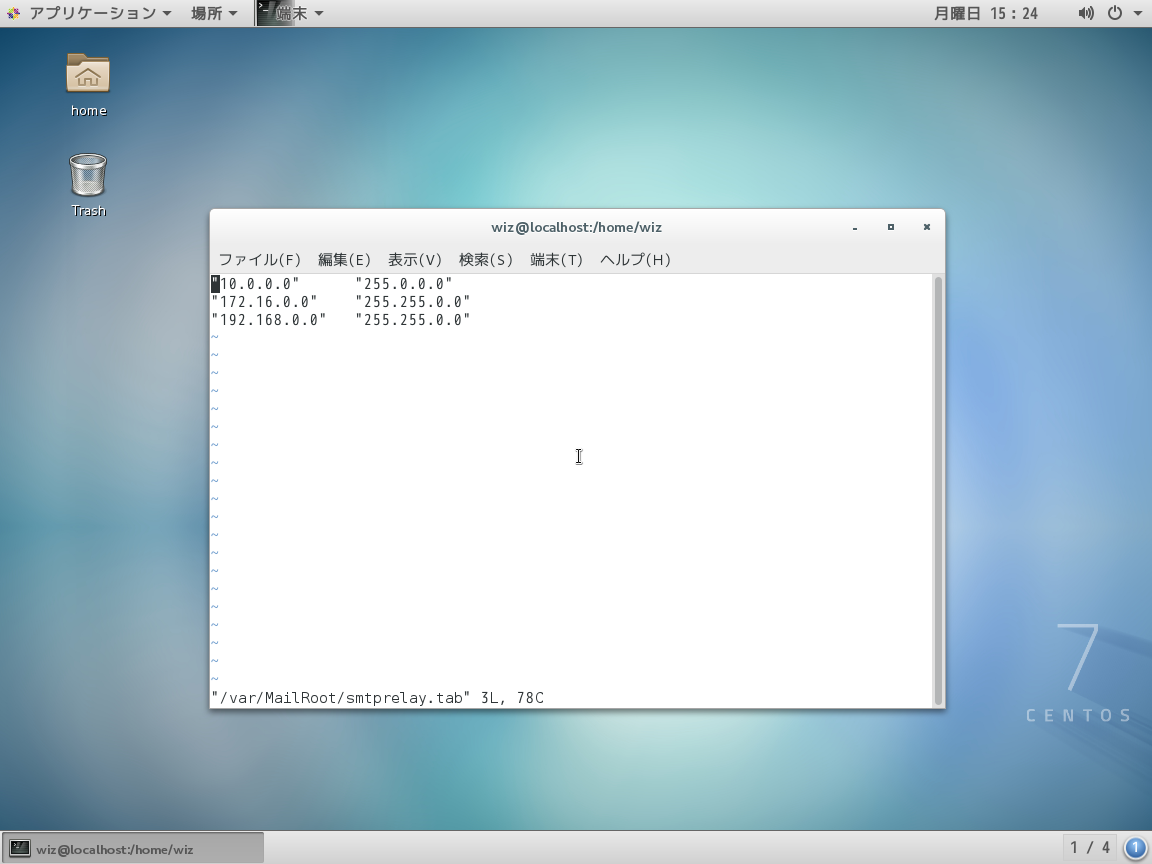This screenshot has height=864, width=1152.
Task: Click the volume speaker icon in top panel
Action: click(1086, 13)
